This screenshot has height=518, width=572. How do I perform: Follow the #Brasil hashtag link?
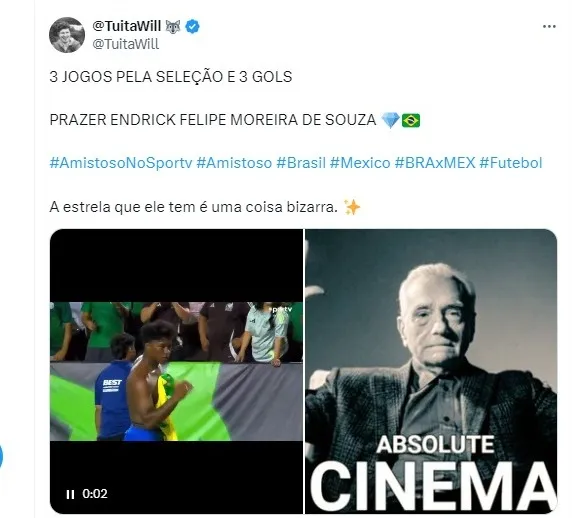click(301, 163)
